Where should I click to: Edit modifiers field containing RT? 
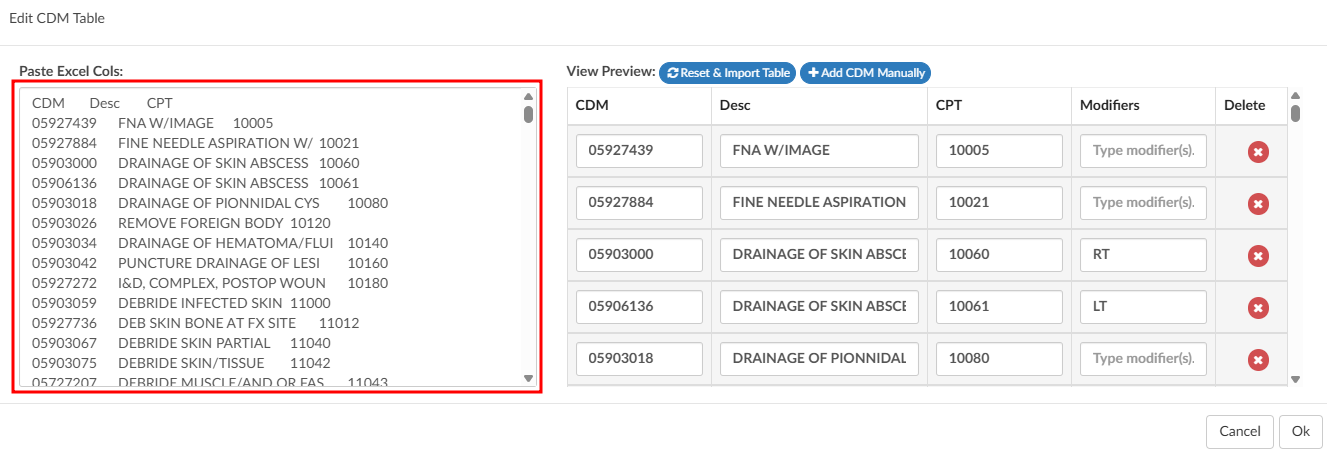click(x=1143, y=255)
